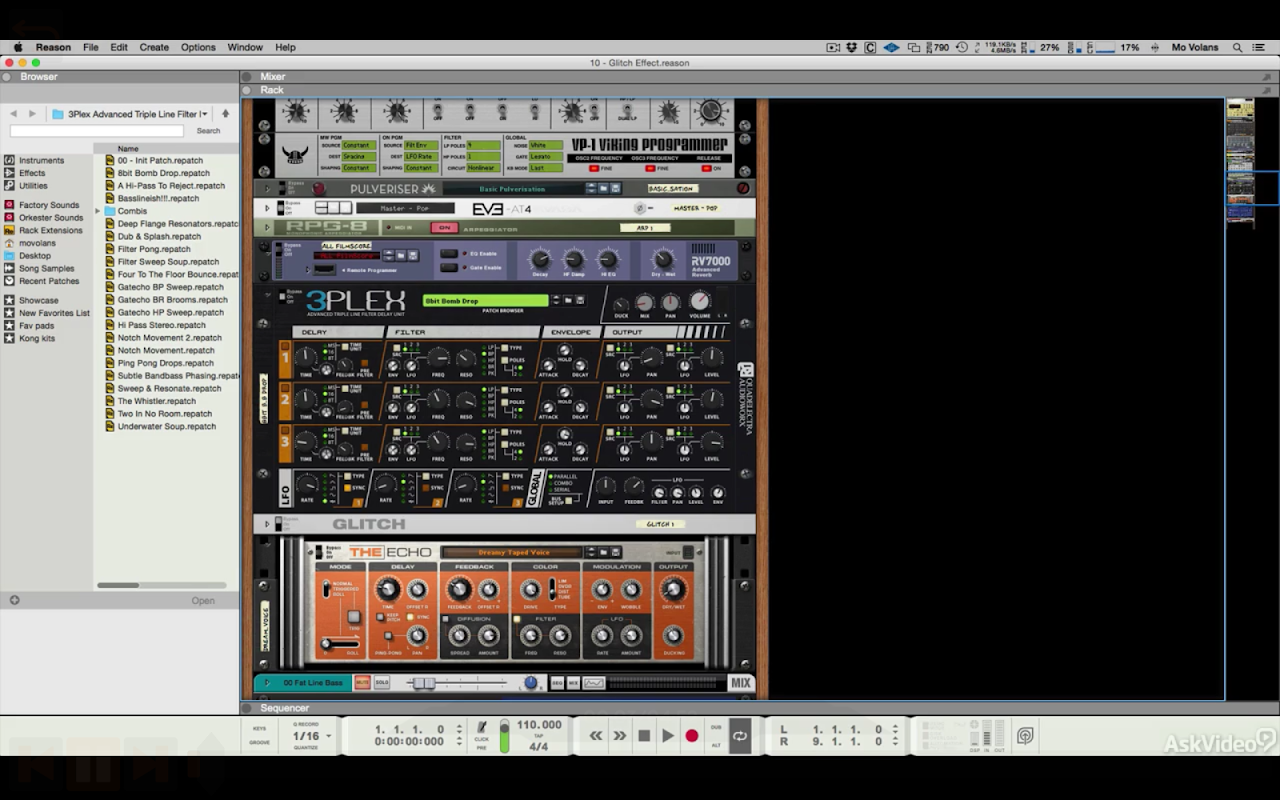This screenshot has width=1280, height=800.
Task: Mute the 00 Fat Line Bass channel
Action: point(361,683)
